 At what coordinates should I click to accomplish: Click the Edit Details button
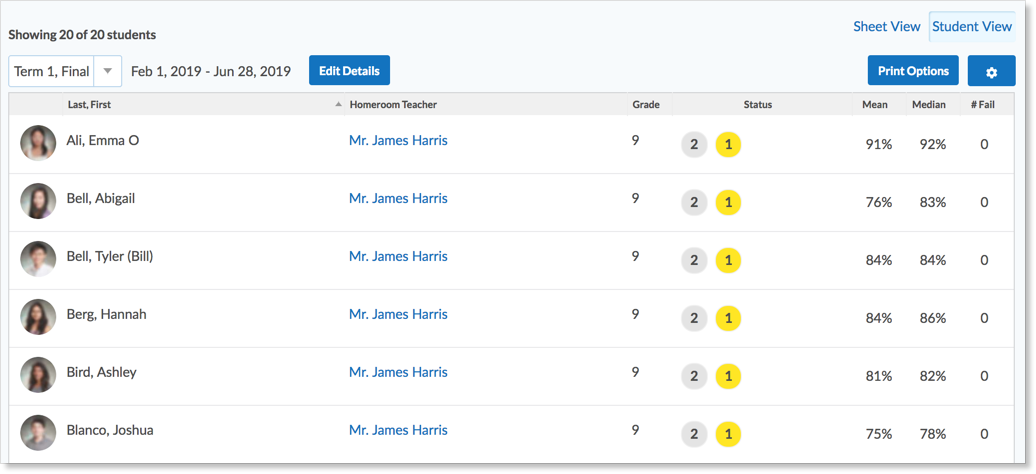pos(349,71)
